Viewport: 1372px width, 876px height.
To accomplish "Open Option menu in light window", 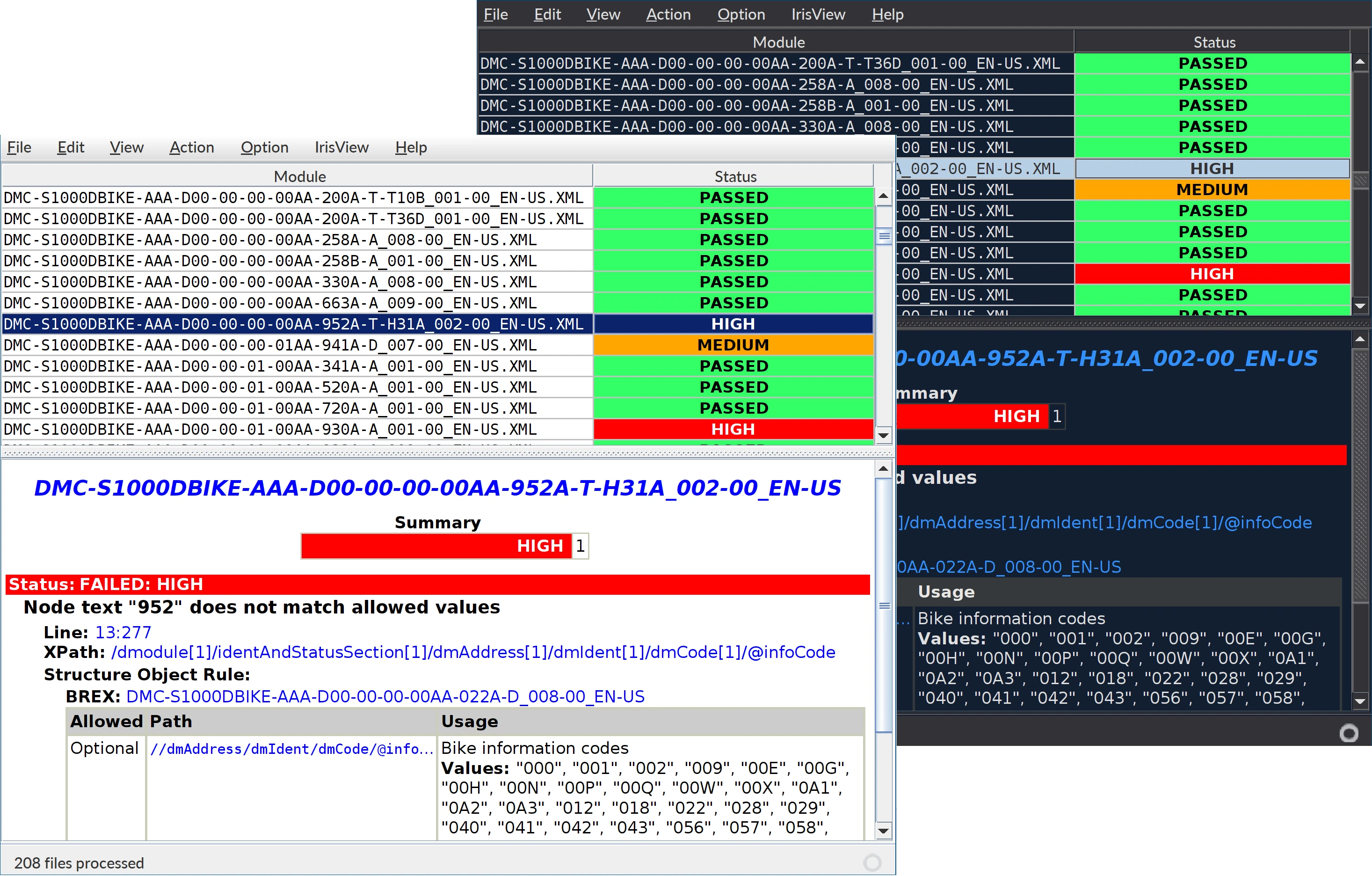I will point(264,147).
